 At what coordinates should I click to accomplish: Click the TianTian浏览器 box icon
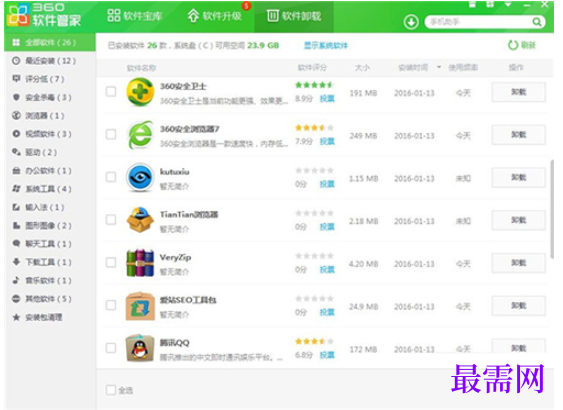coord(140,220)
